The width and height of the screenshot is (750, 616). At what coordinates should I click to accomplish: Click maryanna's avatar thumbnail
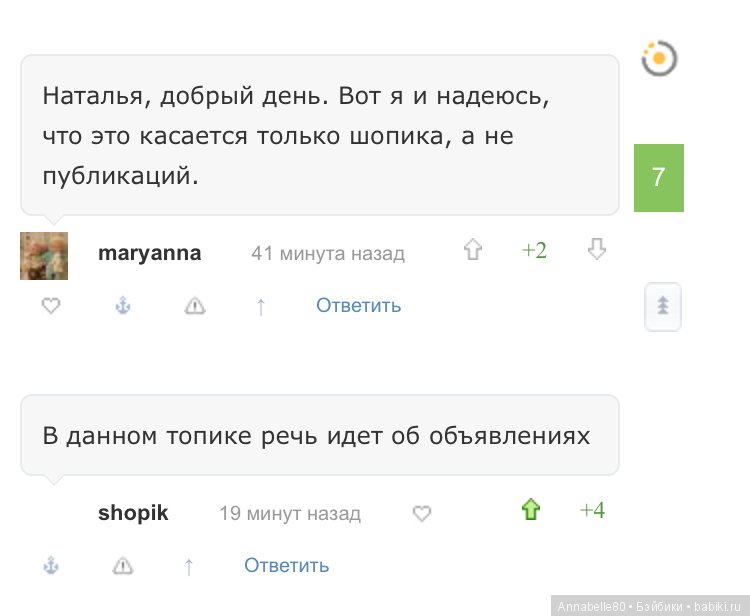point(44,256)
